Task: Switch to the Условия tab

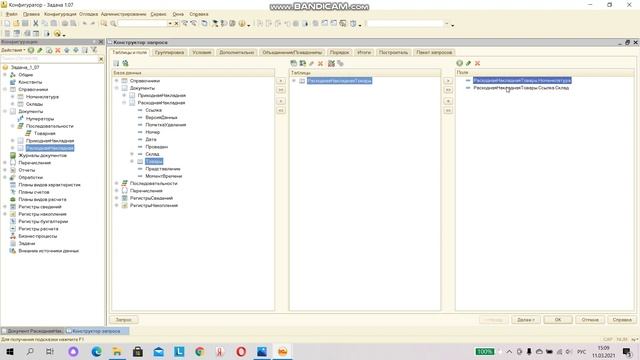Action: tap(202, 52)
